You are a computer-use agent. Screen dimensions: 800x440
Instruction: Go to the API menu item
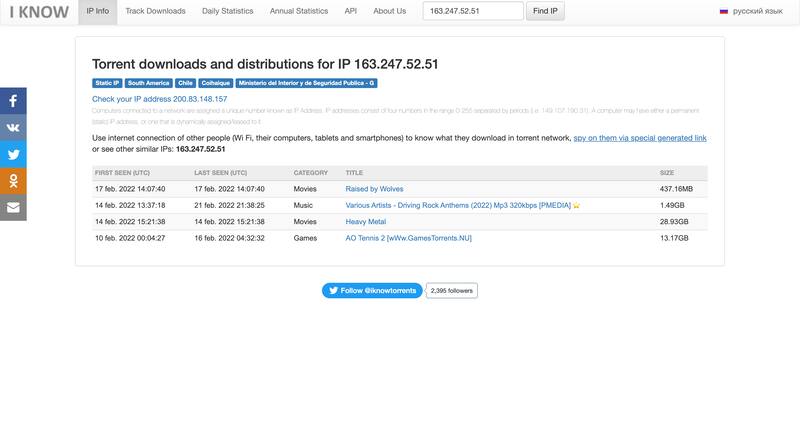tap(350, 11)
